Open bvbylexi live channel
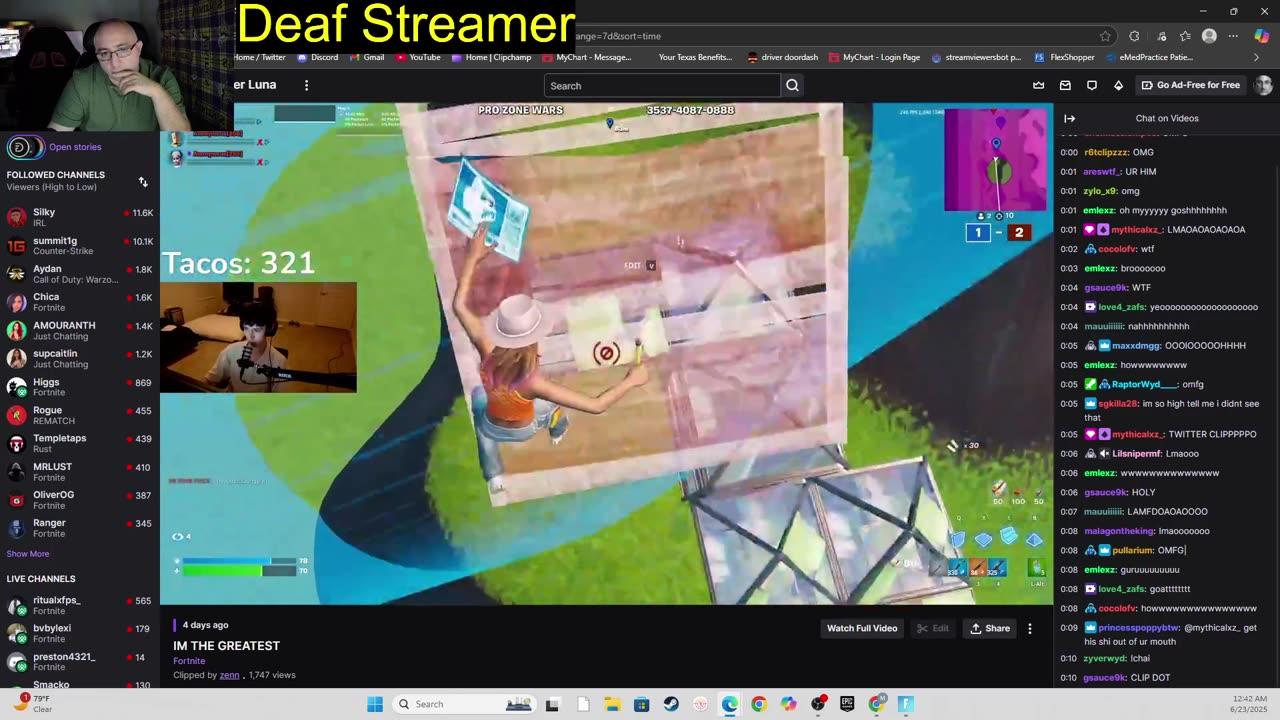 point(80,633)
